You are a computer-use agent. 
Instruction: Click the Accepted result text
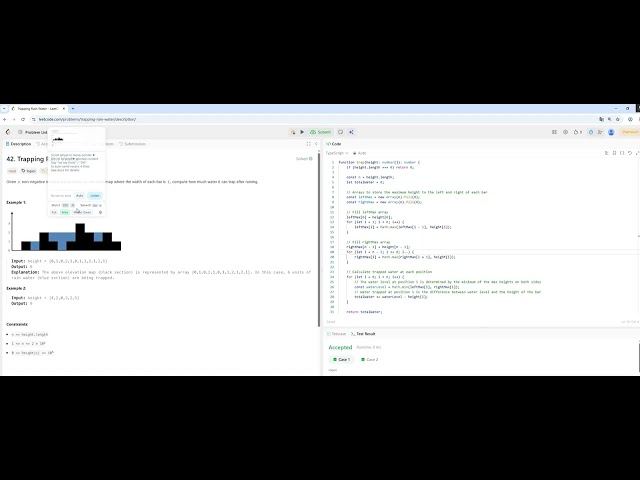pyautogui.click(x=340, y=347)
